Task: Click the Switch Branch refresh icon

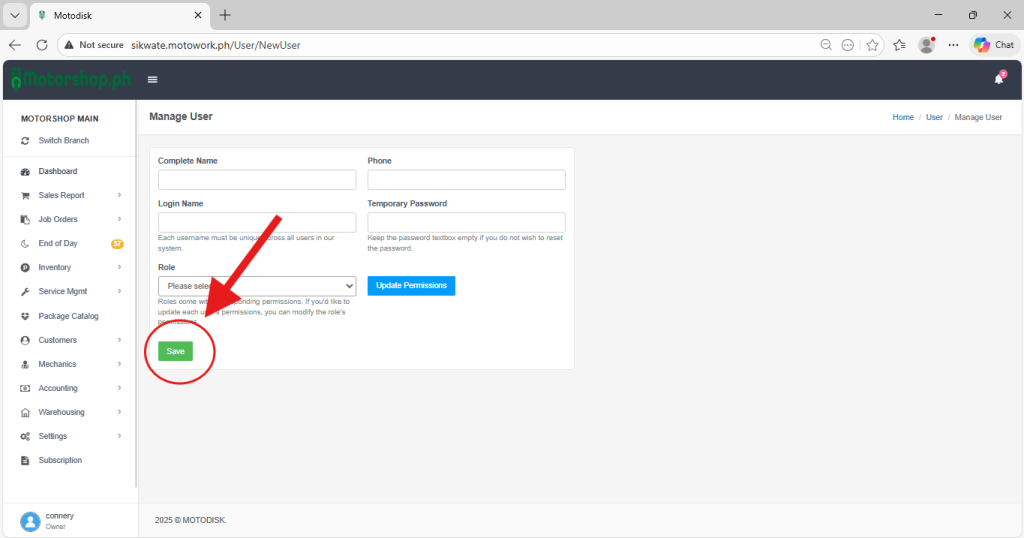Action: coord(25,141)
